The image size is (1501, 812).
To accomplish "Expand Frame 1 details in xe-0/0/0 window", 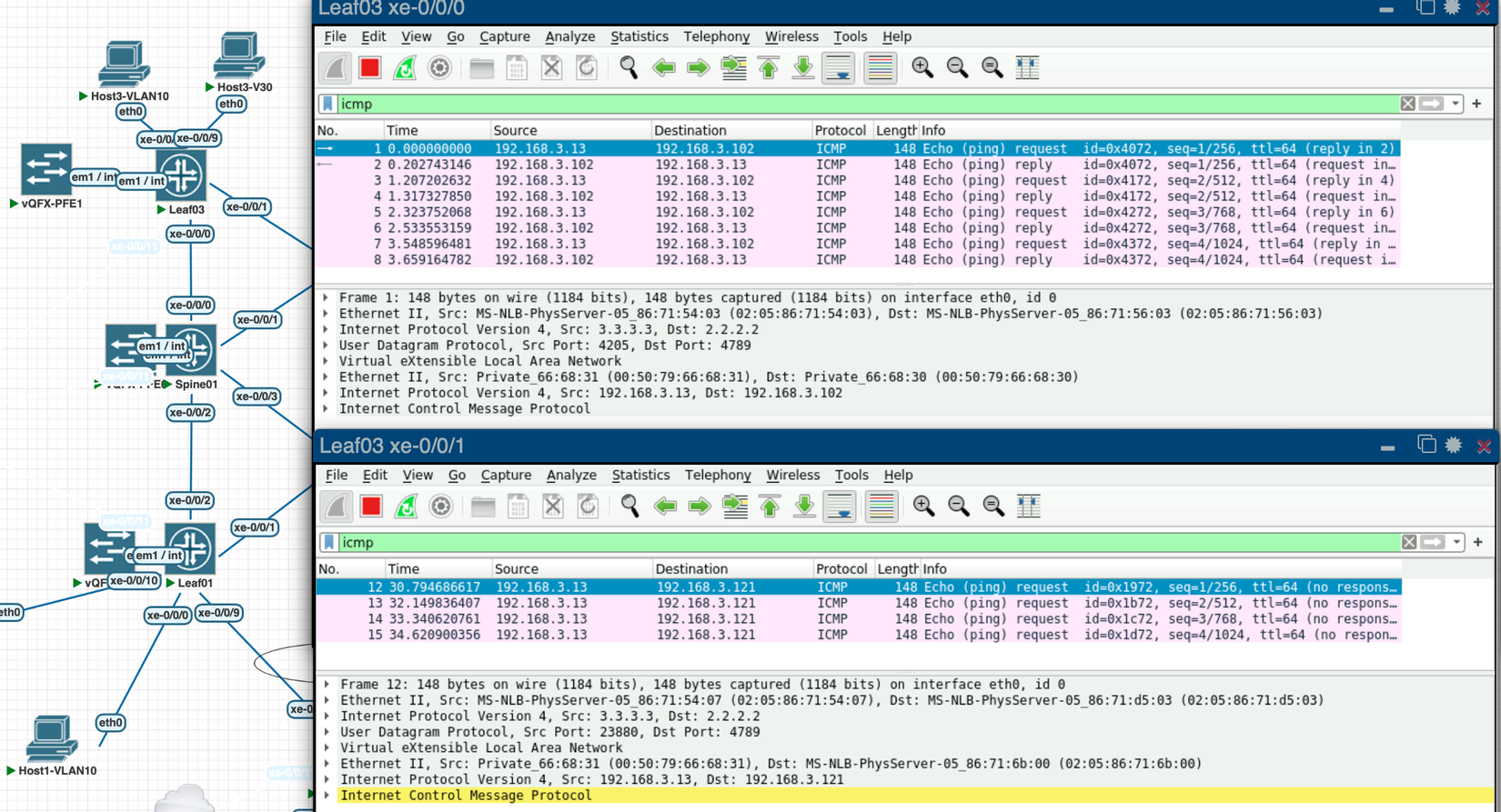I will [x=326, y=297].
